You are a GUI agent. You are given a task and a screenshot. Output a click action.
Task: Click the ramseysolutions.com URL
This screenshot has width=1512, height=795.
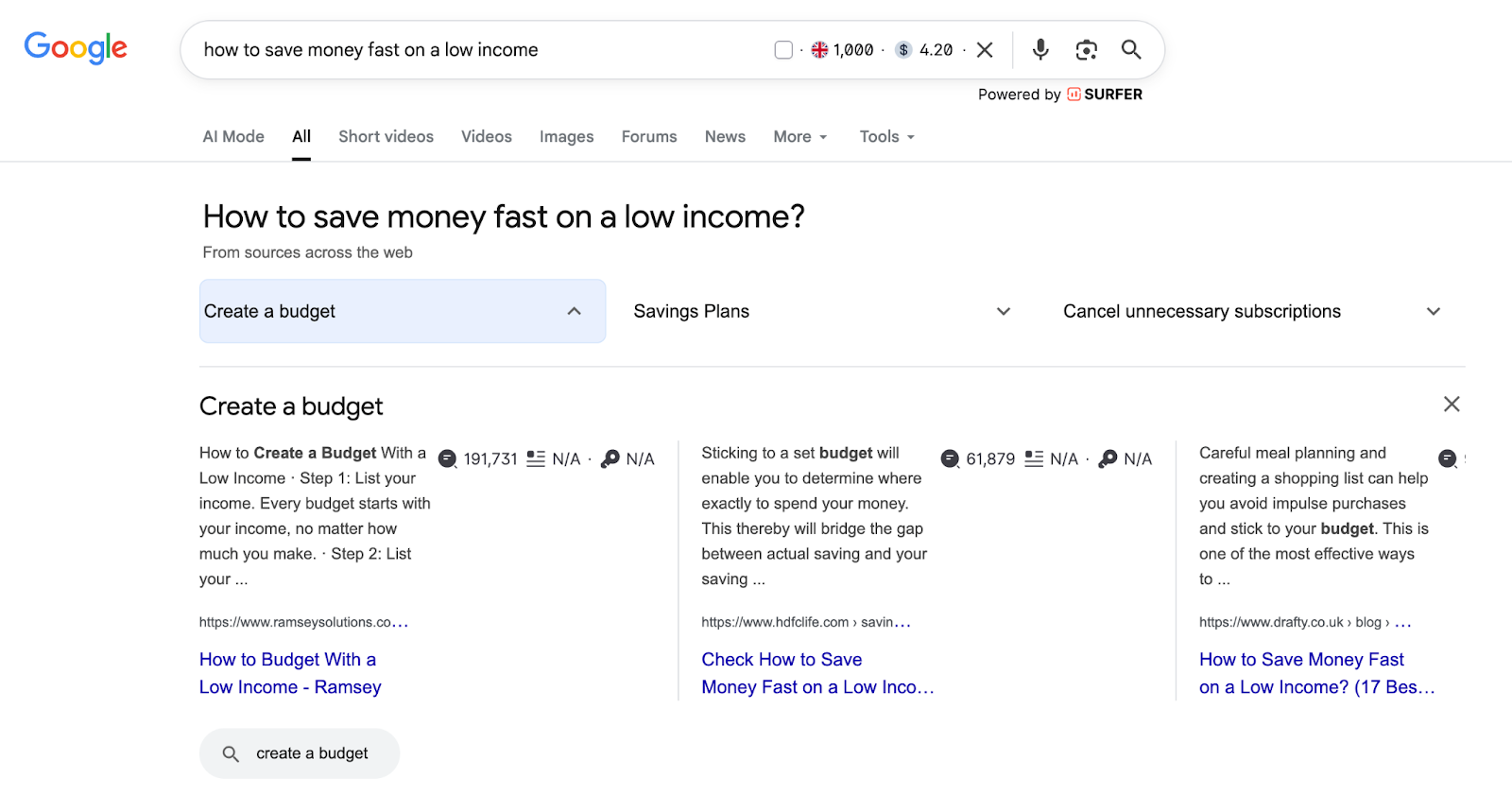pos(303,622)
